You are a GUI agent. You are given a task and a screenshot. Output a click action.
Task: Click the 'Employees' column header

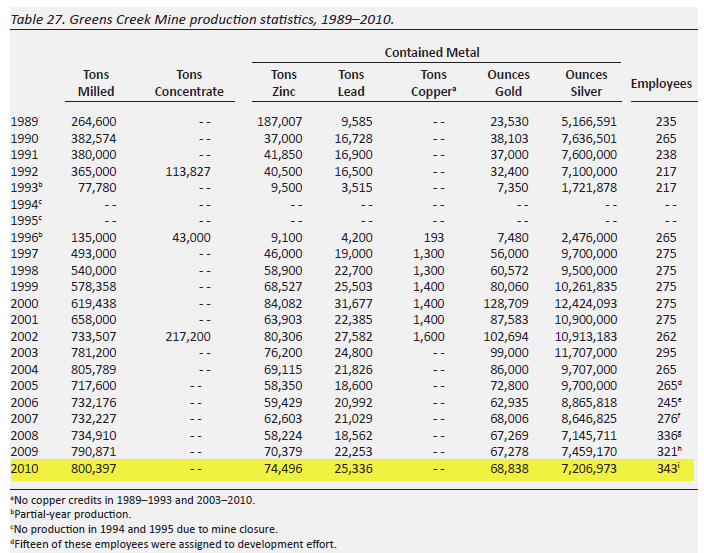click(x=661, y=84)
